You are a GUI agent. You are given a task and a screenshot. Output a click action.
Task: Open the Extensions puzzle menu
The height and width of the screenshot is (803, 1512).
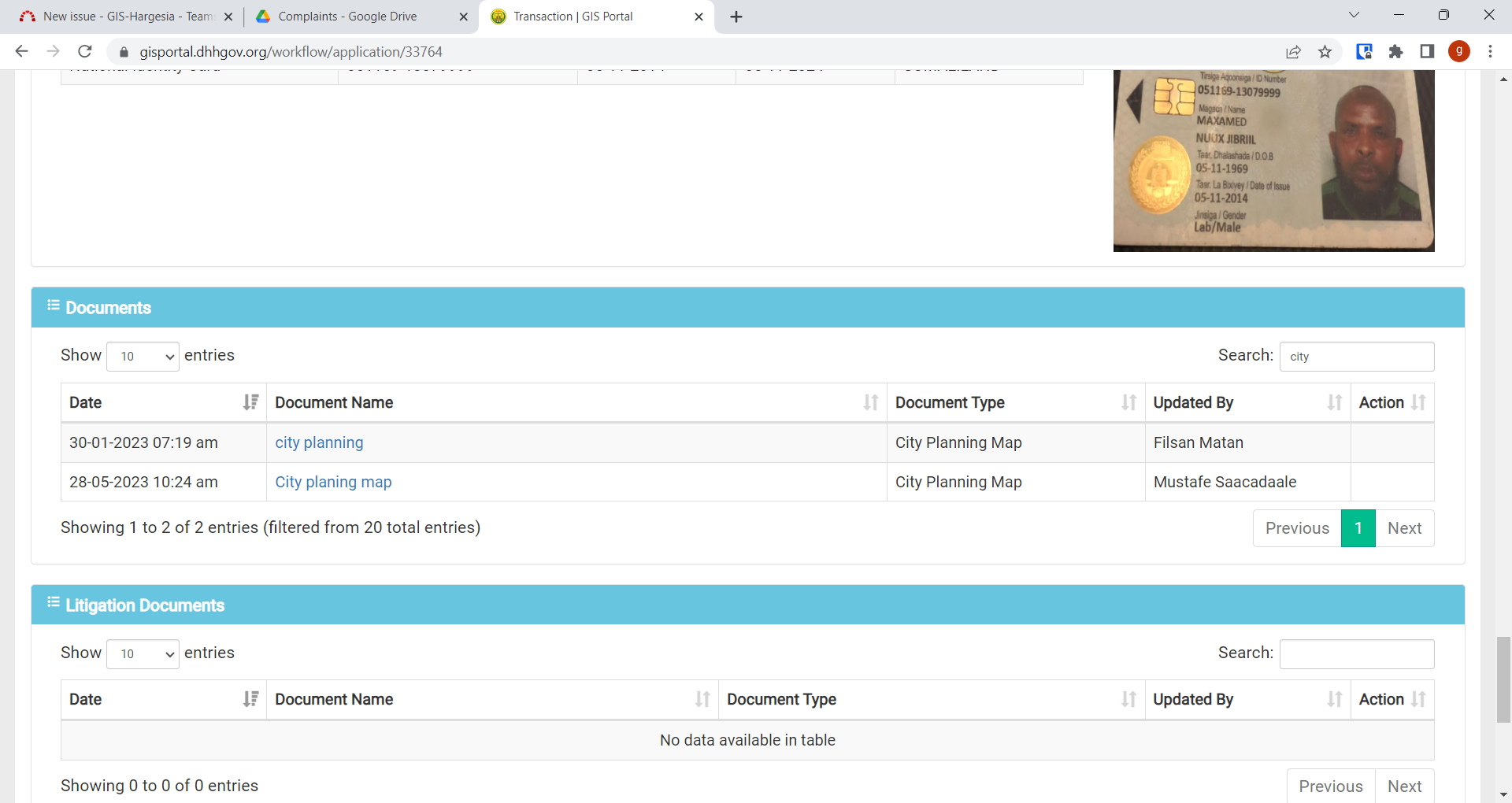point(1395,52)
